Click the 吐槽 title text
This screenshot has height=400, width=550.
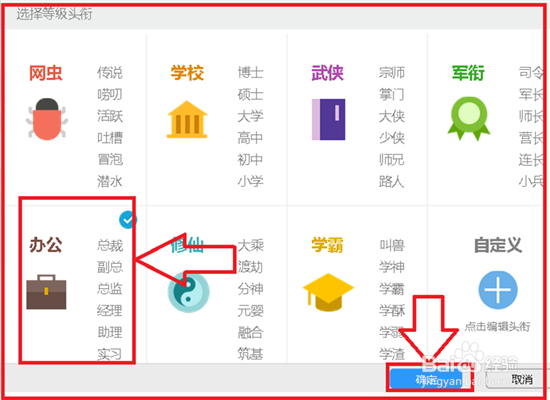(110, 138)
